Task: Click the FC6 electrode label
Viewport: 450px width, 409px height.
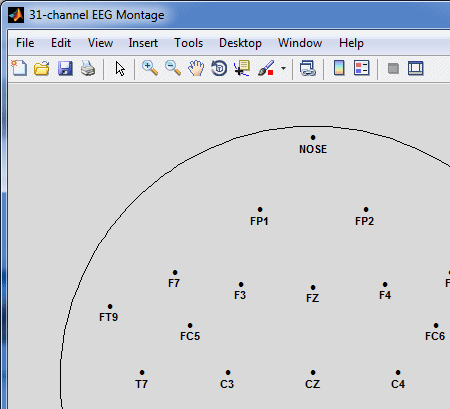Action: coord(435,336)
